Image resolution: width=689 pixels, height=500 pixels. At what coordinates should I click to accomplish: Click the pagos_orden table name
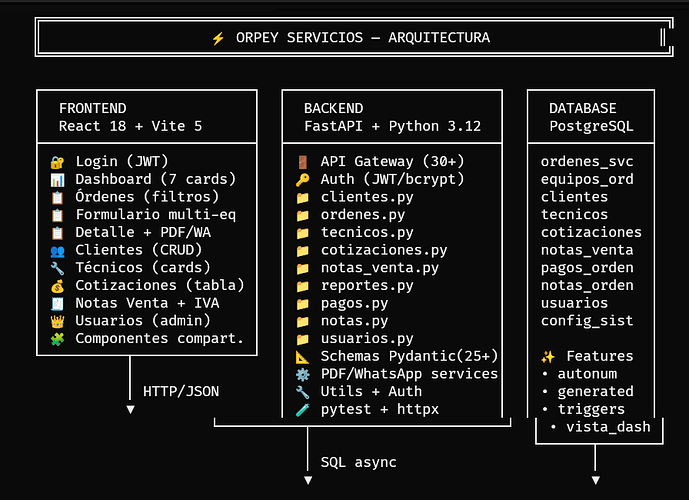click(x=587, y=268)
